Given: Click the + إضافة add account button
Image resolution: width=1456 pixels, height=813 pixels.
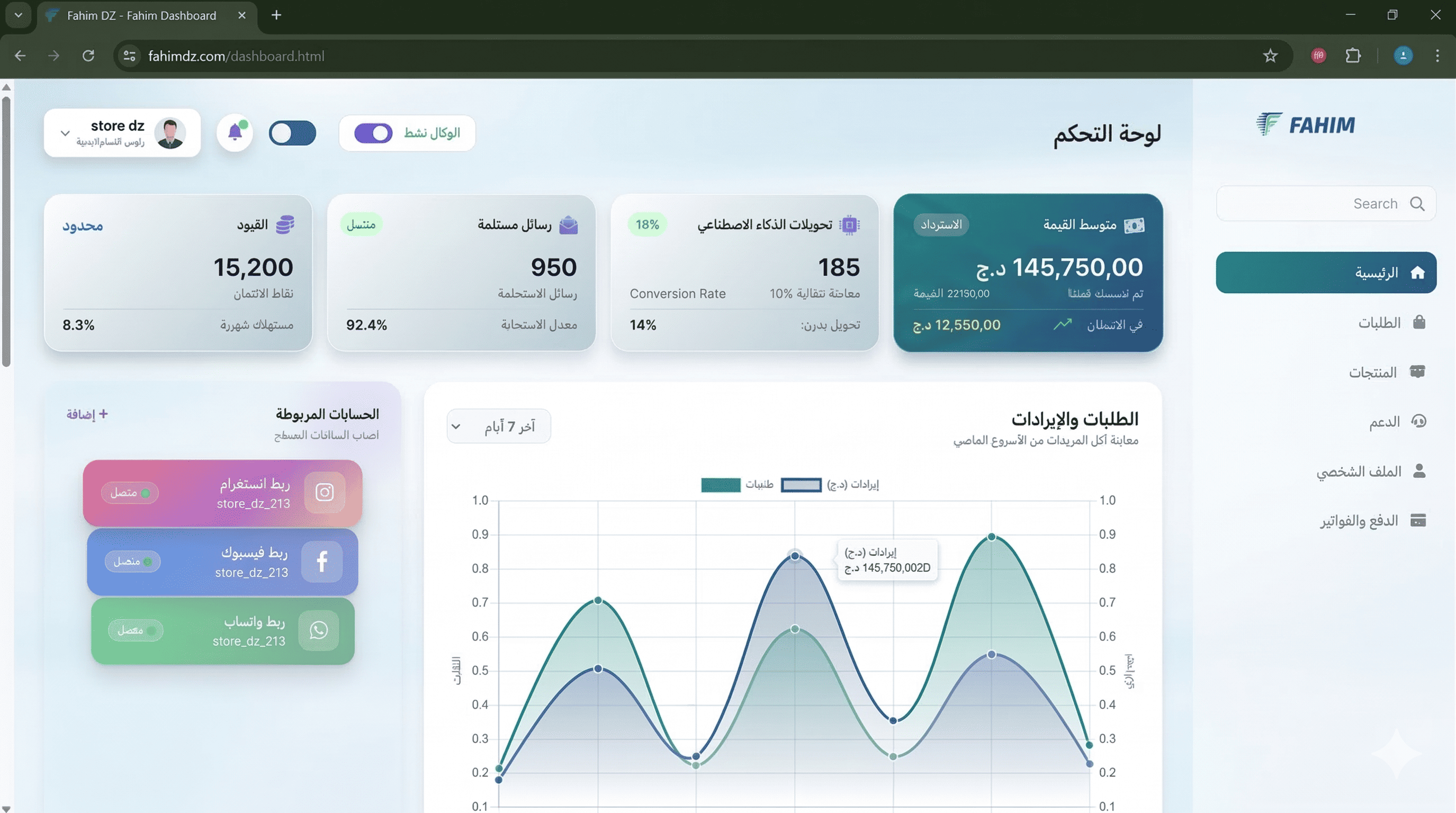Looking at the screenshot, I should (87, 414).
